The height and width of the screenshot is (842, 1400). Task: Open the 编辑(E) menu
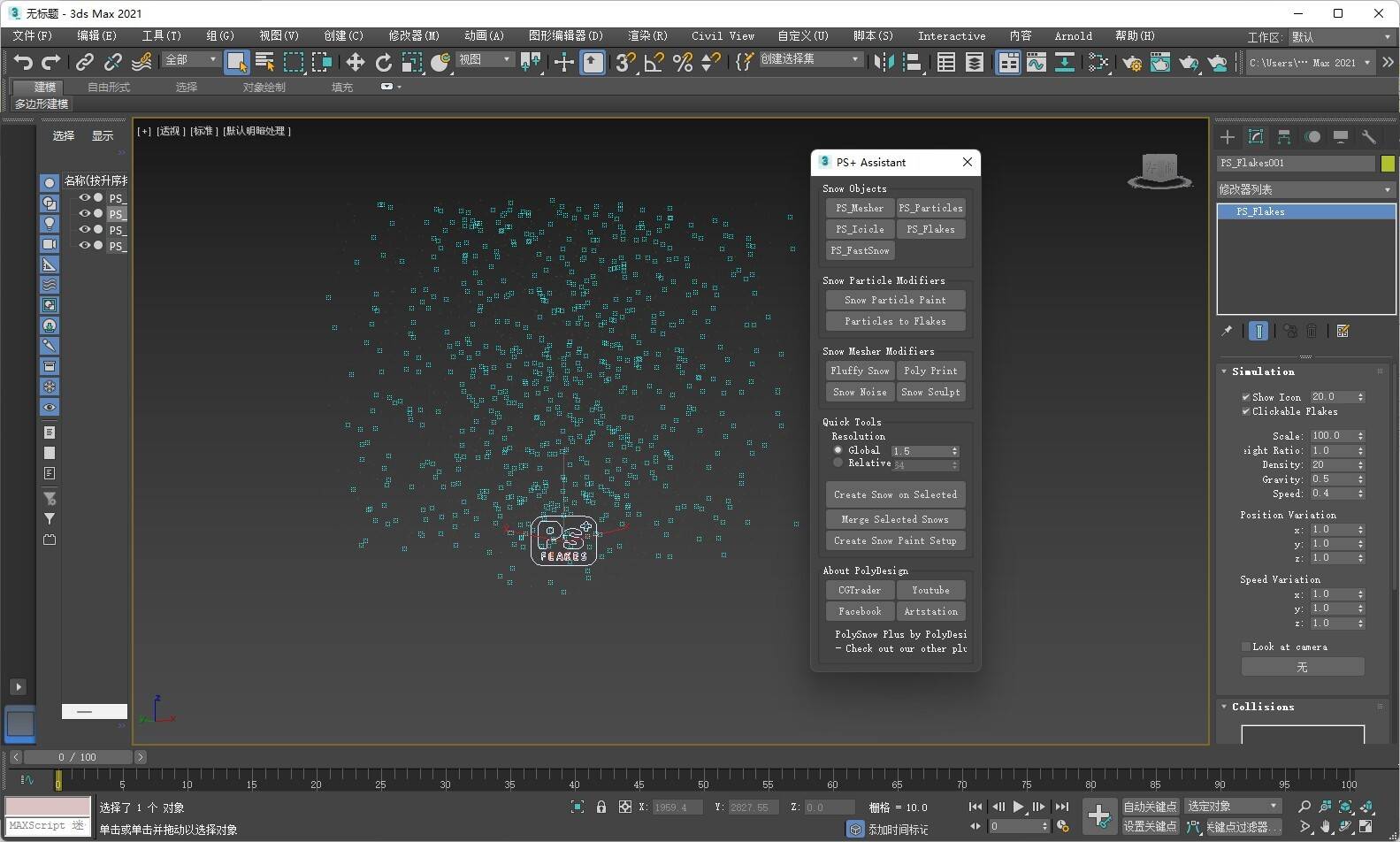click(96, 36)
